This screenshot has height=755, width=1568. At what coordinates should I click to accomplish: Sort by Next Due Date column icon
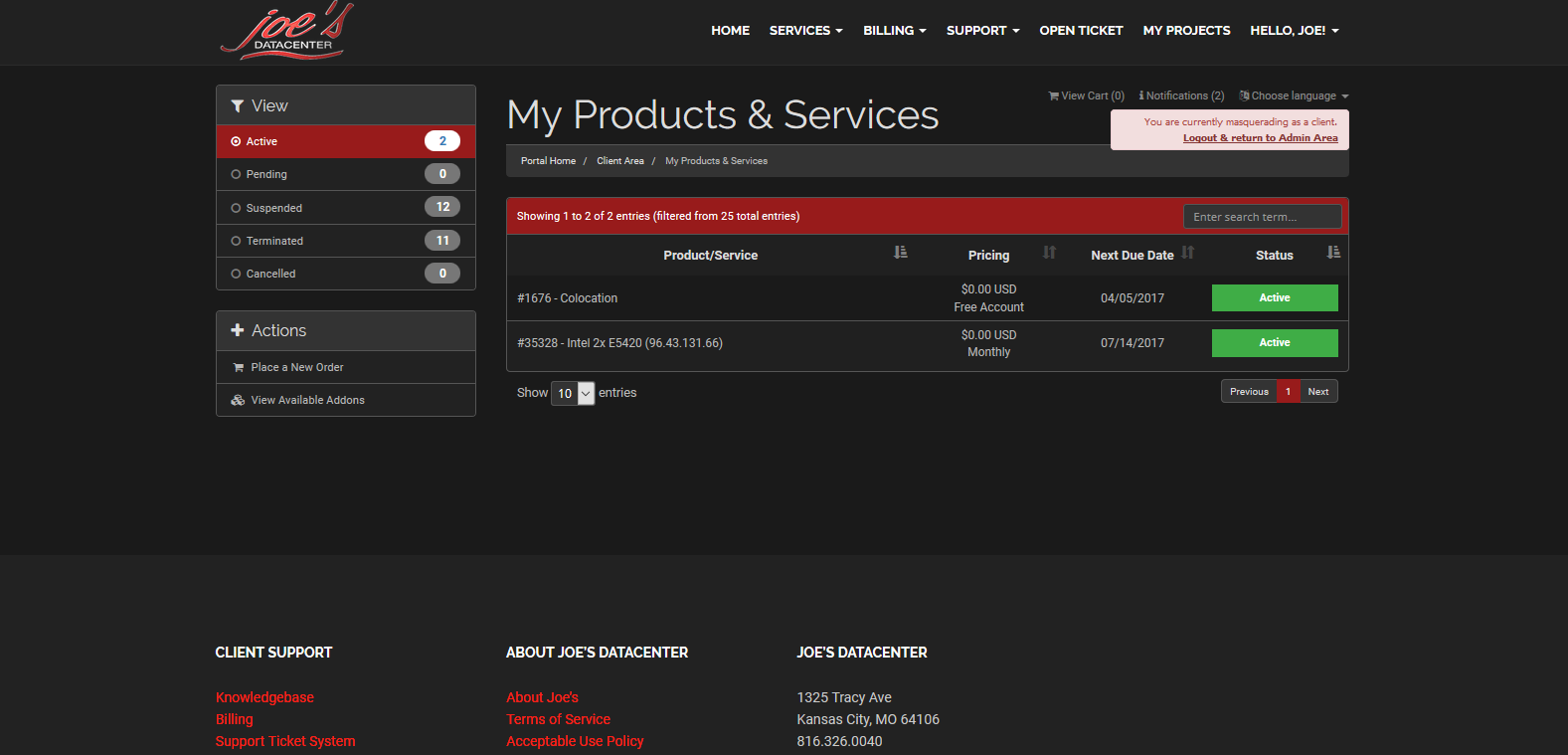[1188, 253]
